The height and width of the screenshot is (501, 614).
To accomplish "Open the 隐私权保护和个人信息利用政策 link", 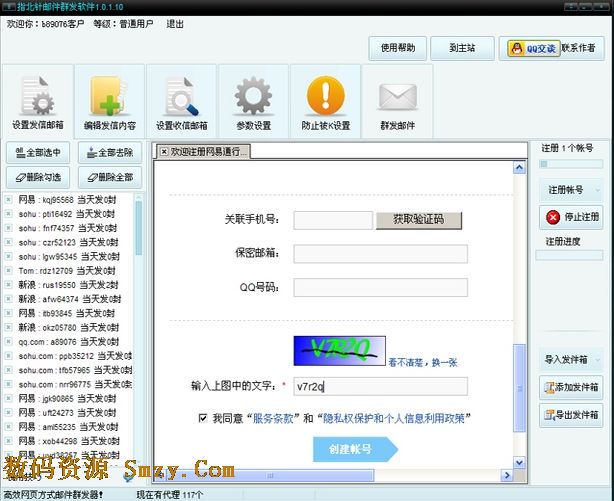I will click(x=394, y=418).
